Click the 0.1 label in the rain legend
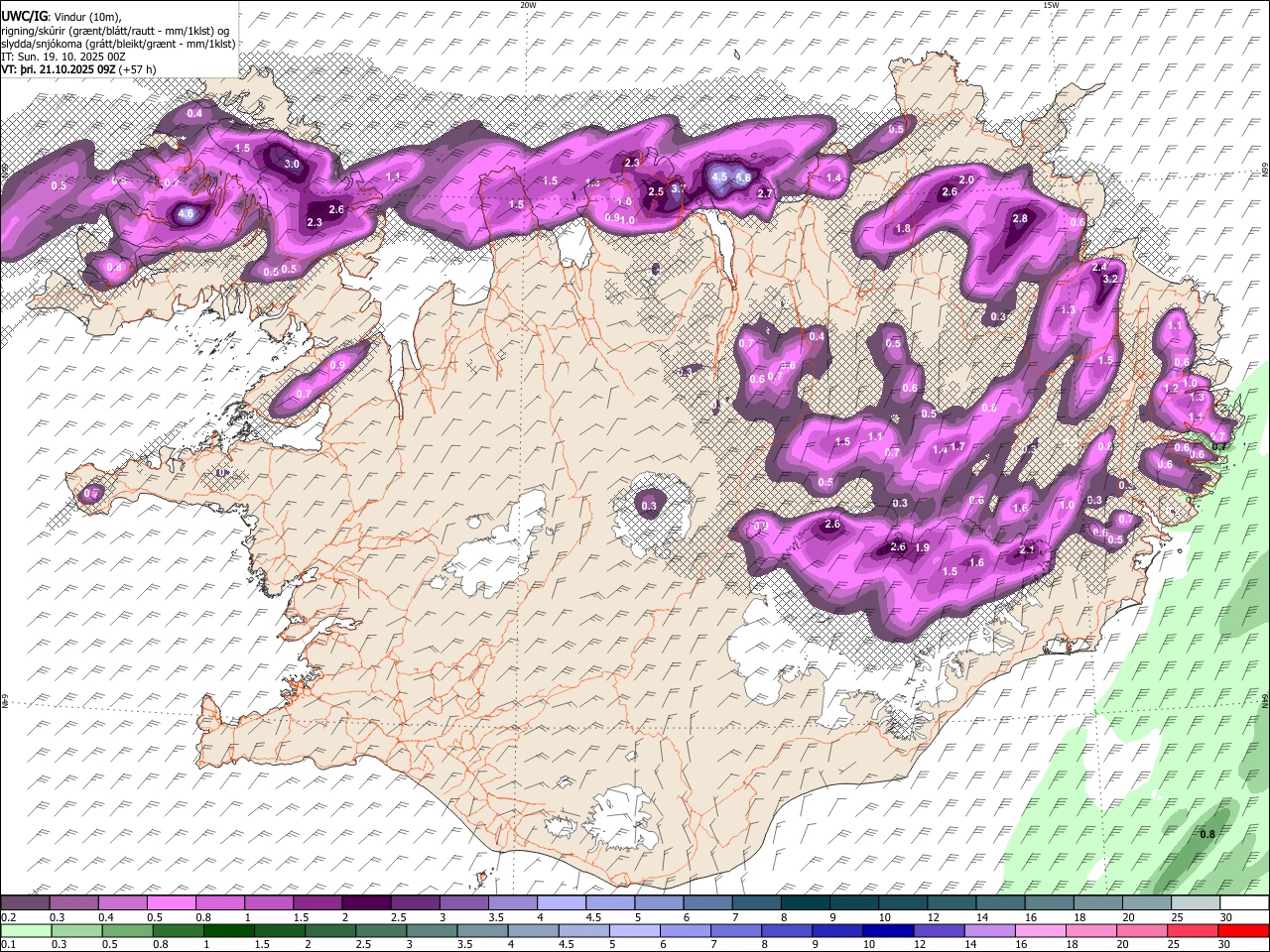1270x952 pixels. tap(8, 944)
